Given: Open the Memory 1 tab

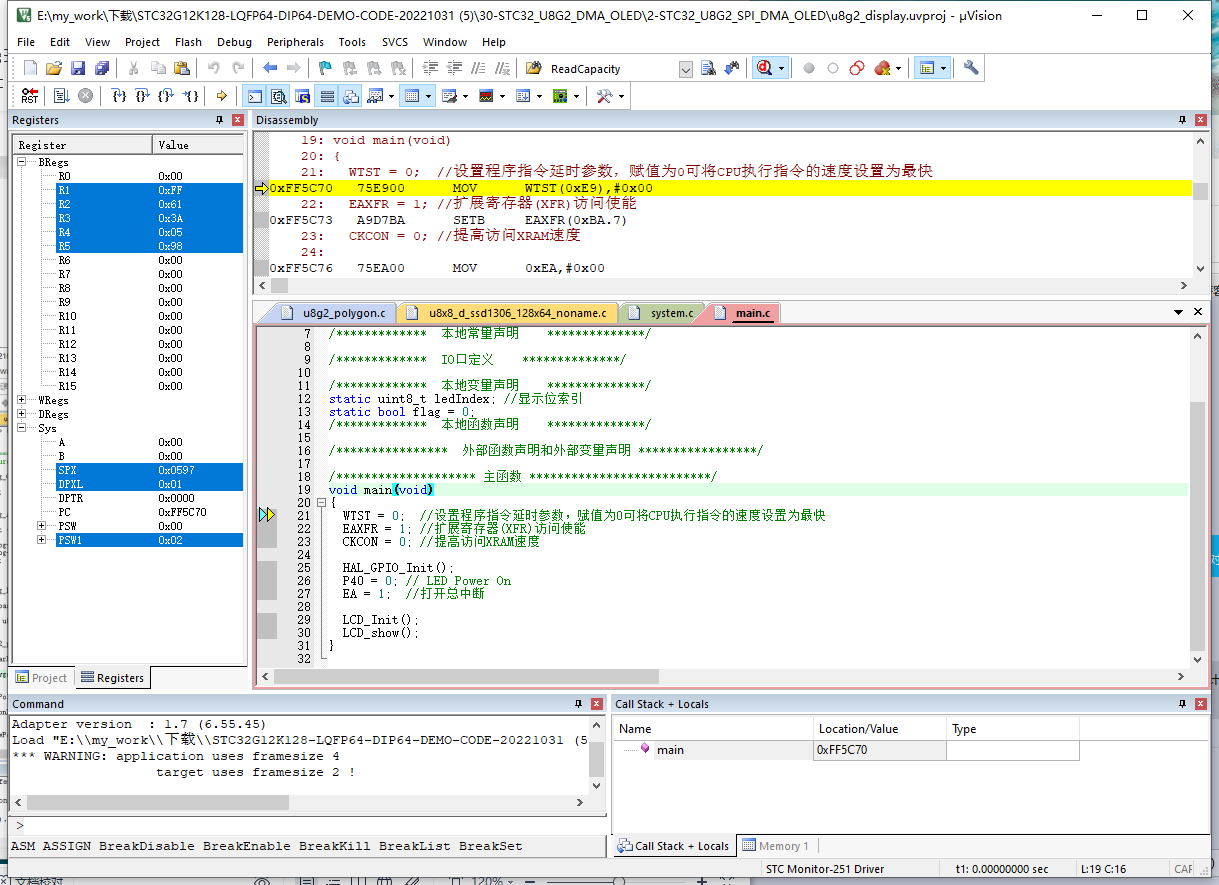Looking at the screenshot, I should (x=776, y=846).
